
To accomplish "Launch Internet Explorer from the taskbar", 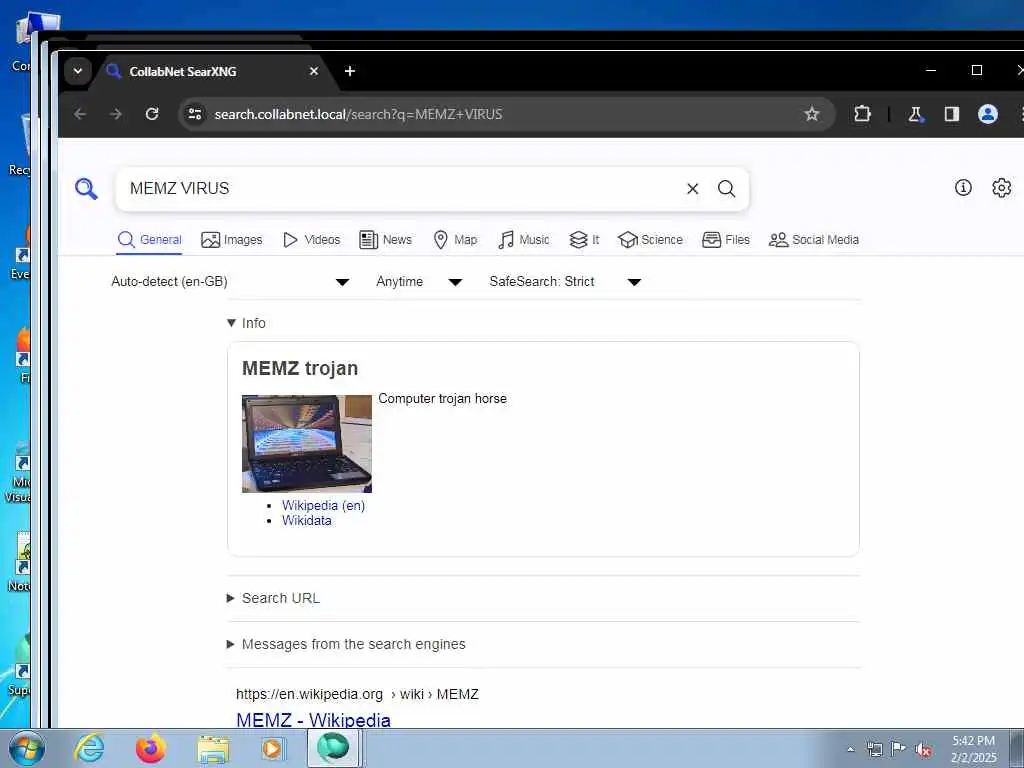I will [x=89, y=748].
